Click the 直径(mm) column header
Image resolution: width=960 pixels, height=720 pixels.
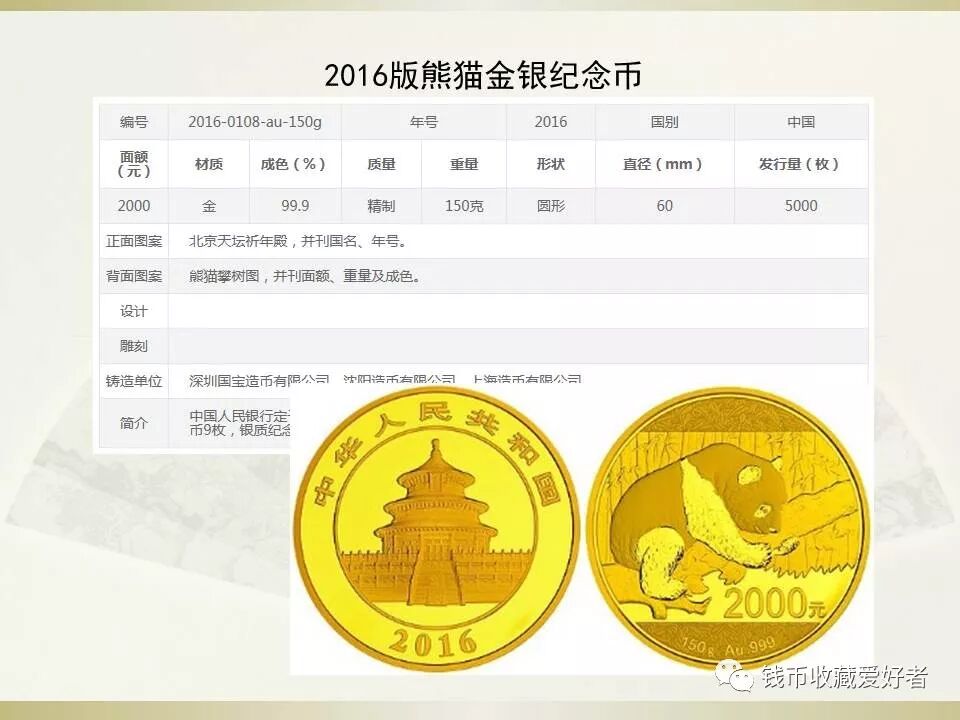pyautogui.click(x=664, y=164)
